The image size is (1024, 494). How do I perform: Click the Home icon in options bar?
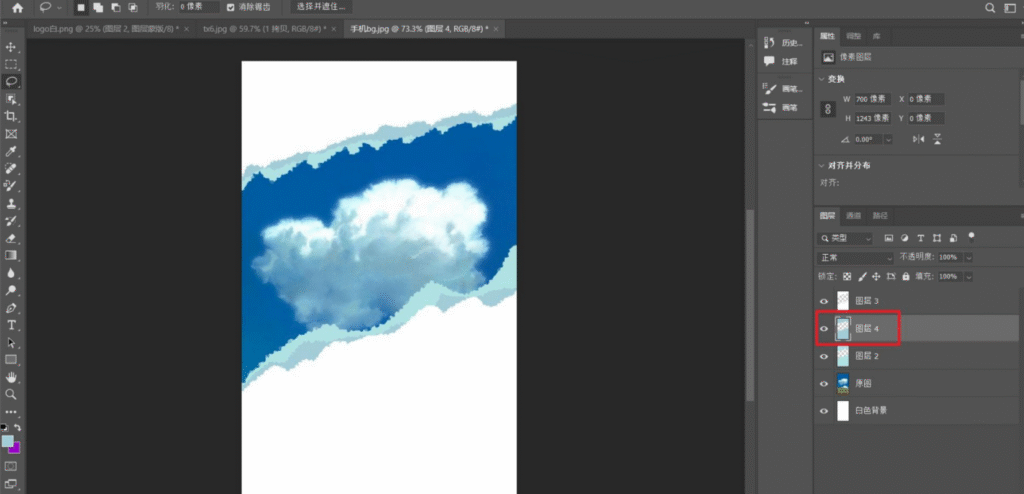point(18,8)
